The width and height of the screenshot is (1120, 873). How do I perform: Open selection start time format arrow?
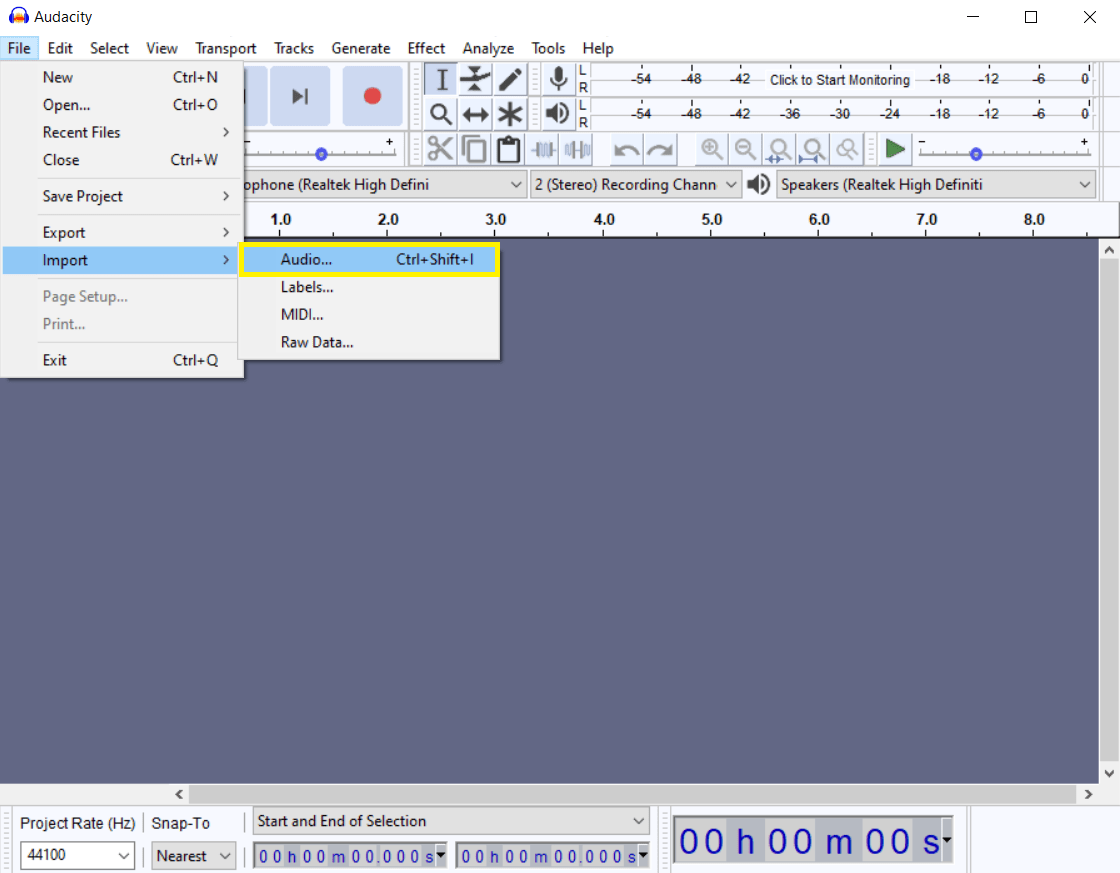click(440, 855)
